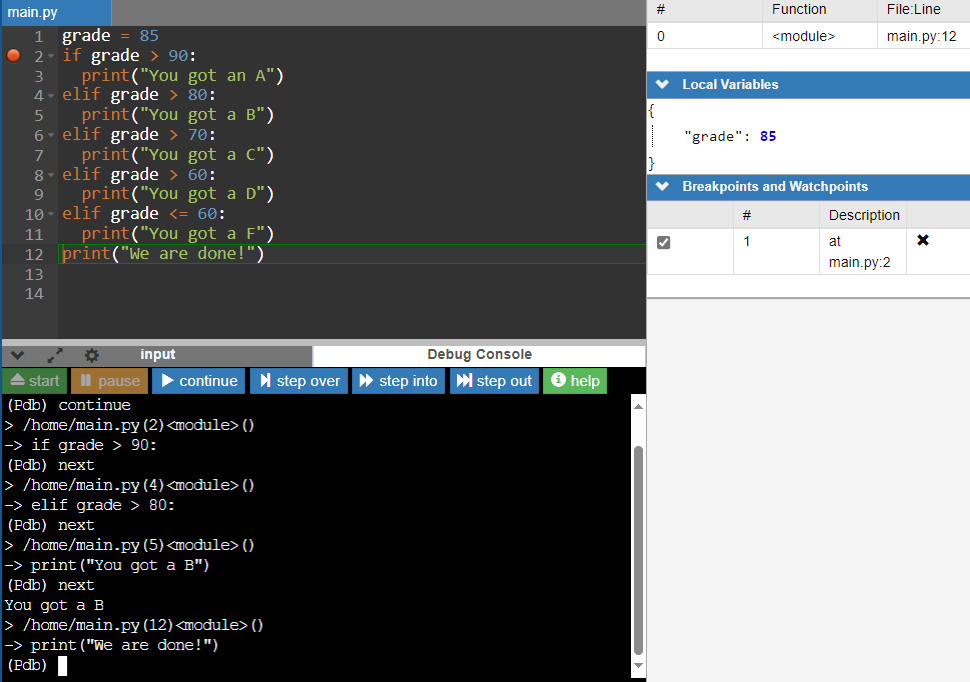Select the main.py file tab
Viewport: 970px width, 682px height.
click(x=33, y=13)
